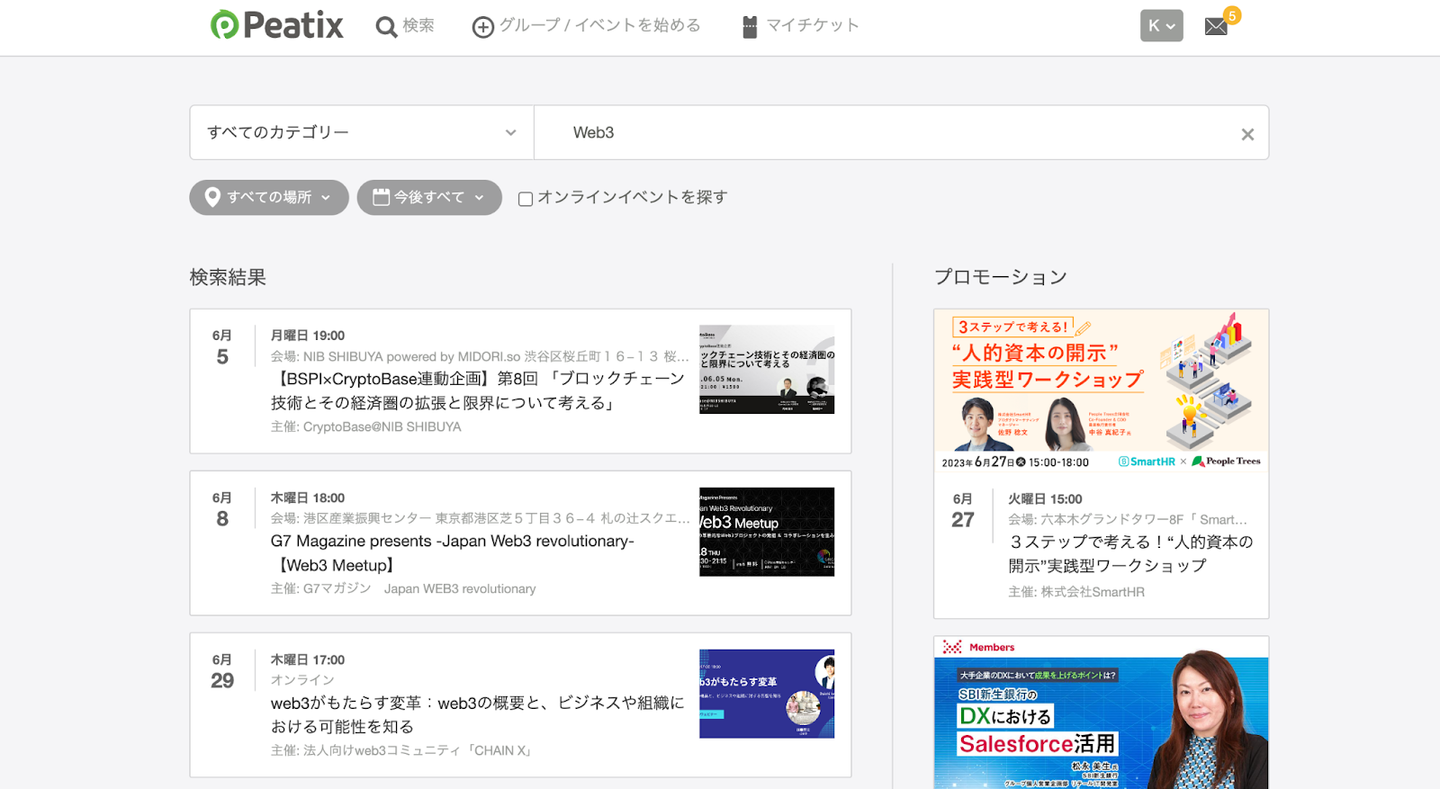Open the K user account menu
The height and width of the screenshot is (789, 1440).
1162,26
